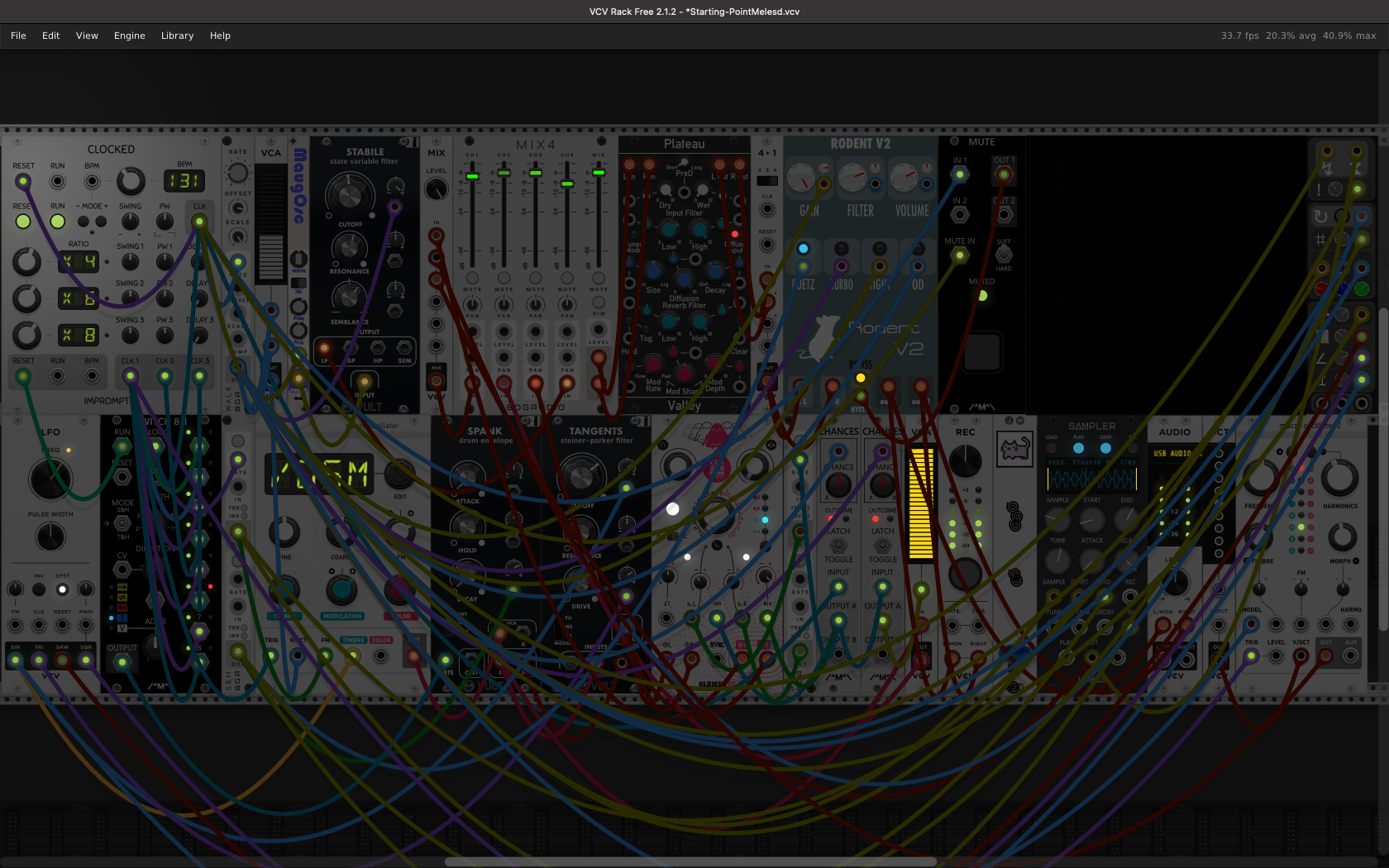Image resolution: width=1389 pixels, height=868 pixels.
Task: Click the Clocked CLK 2 output port
Action: coord(165,376)
